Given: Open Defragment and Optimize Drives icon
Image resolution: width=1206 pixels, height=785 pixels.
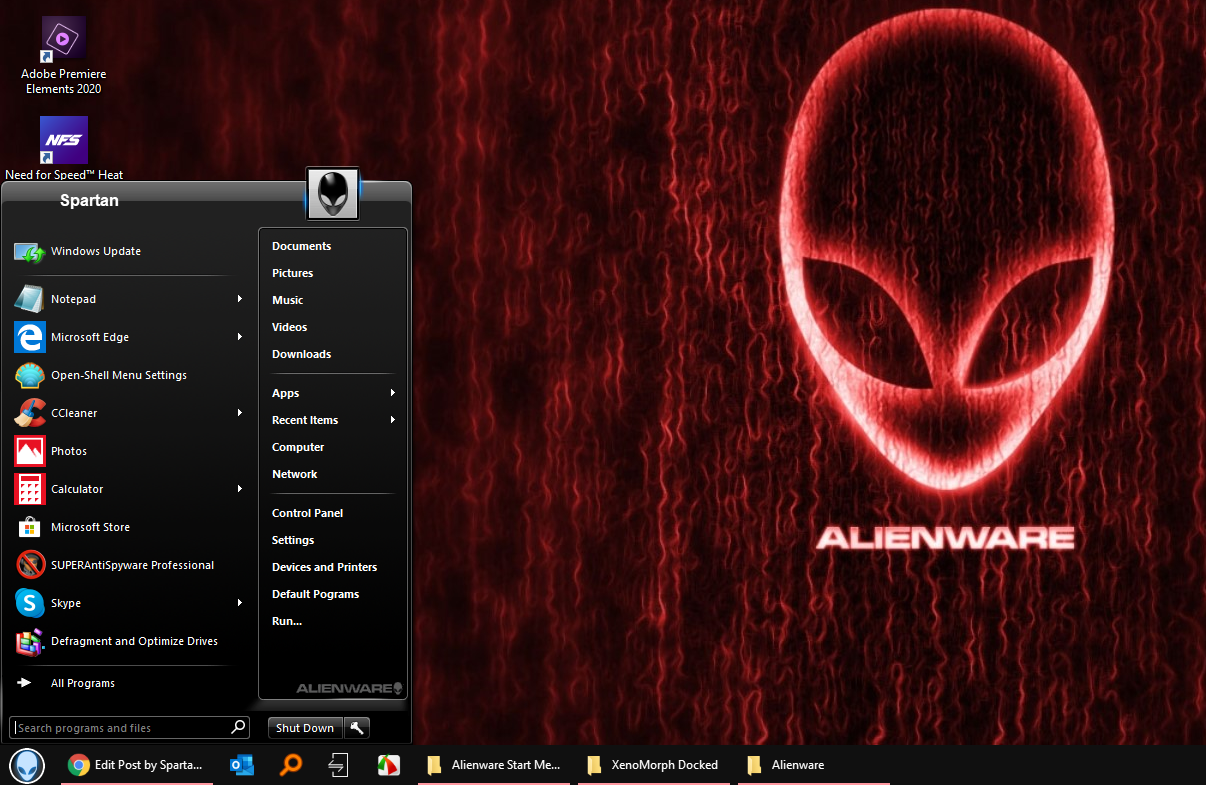Looking at the screenshot, I should [30, 641].
